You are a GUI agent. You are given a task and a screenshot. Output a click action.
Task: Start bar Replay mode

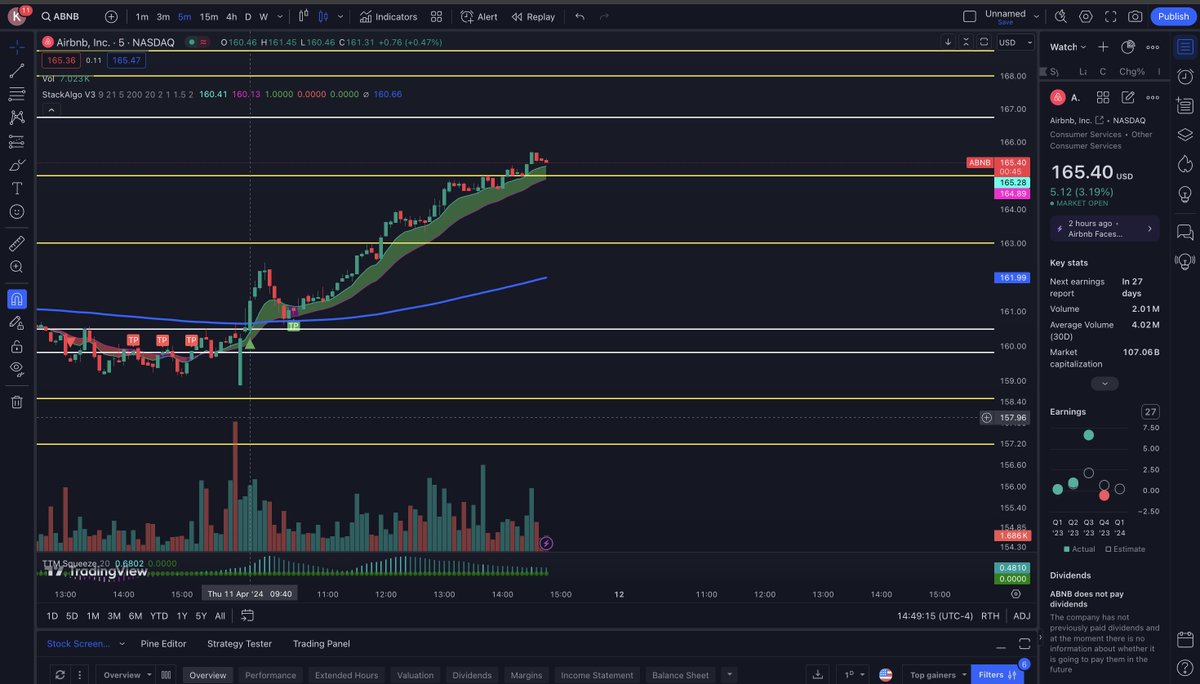click(533, 17)
